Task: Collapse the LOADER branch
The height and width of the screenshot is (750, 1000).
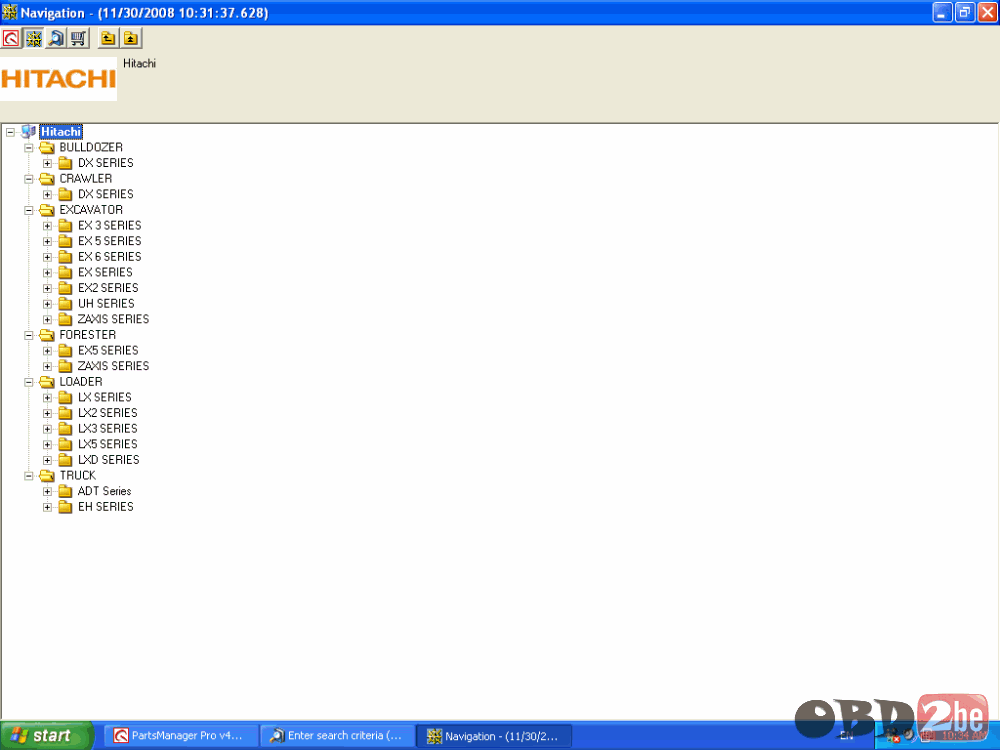Action: coord(29,383)
